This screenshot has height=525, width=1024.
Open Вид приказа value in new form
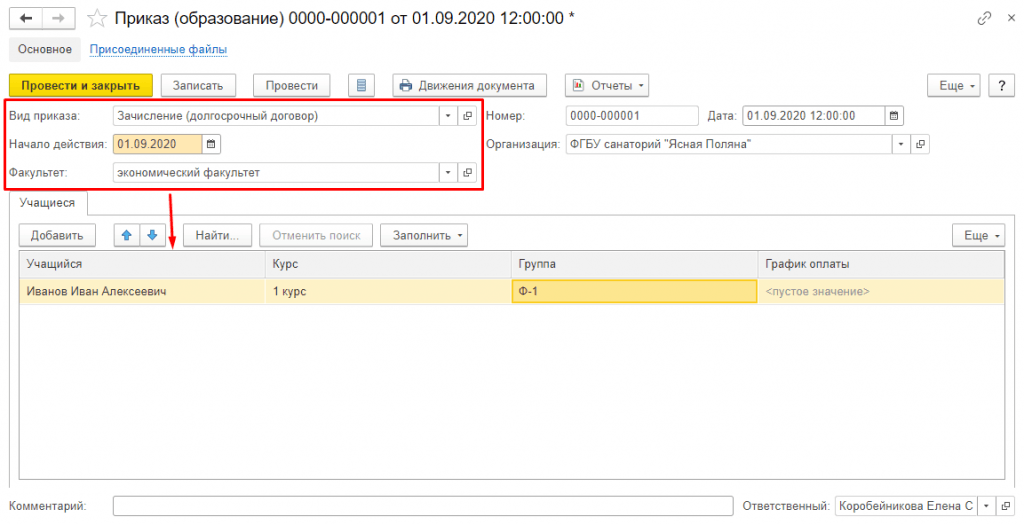tap(467, 116)
